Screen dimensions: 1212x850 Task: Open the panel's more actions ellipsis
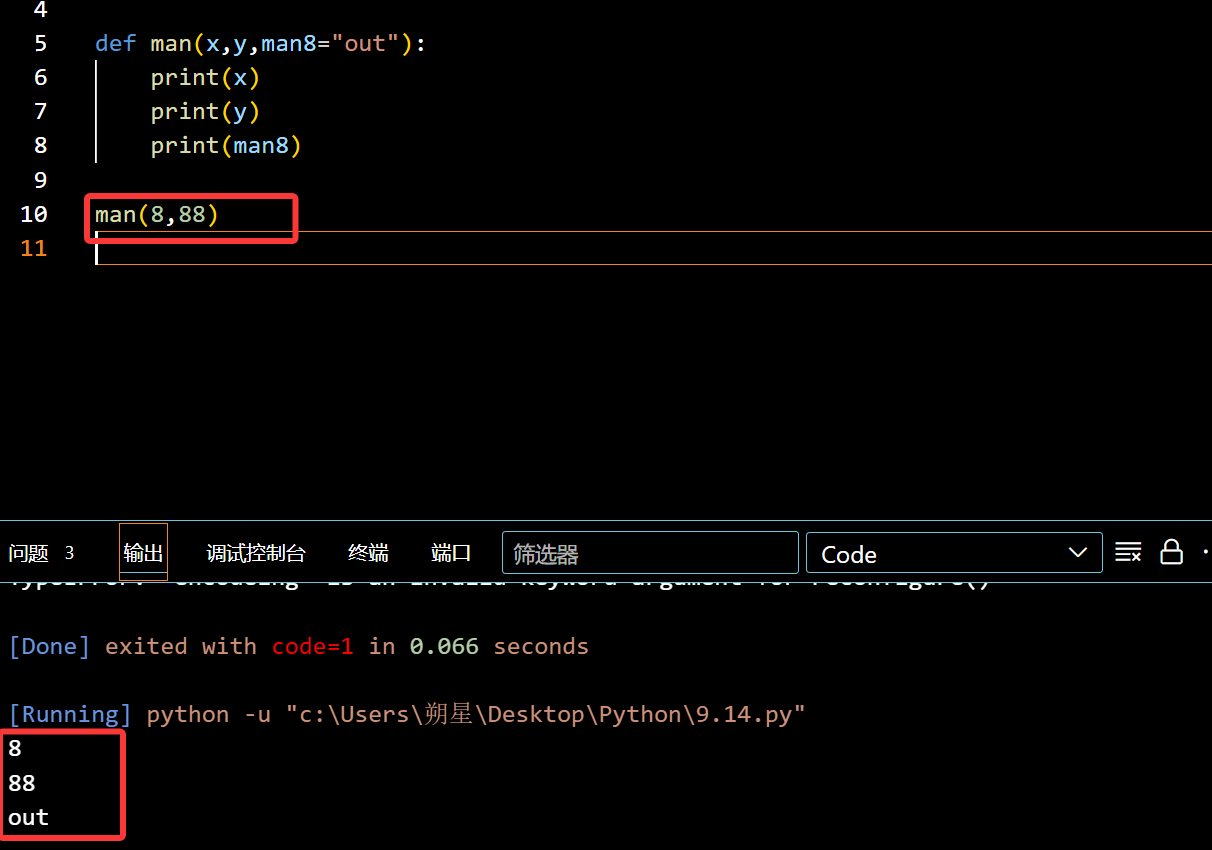(x=1205, y=552)
